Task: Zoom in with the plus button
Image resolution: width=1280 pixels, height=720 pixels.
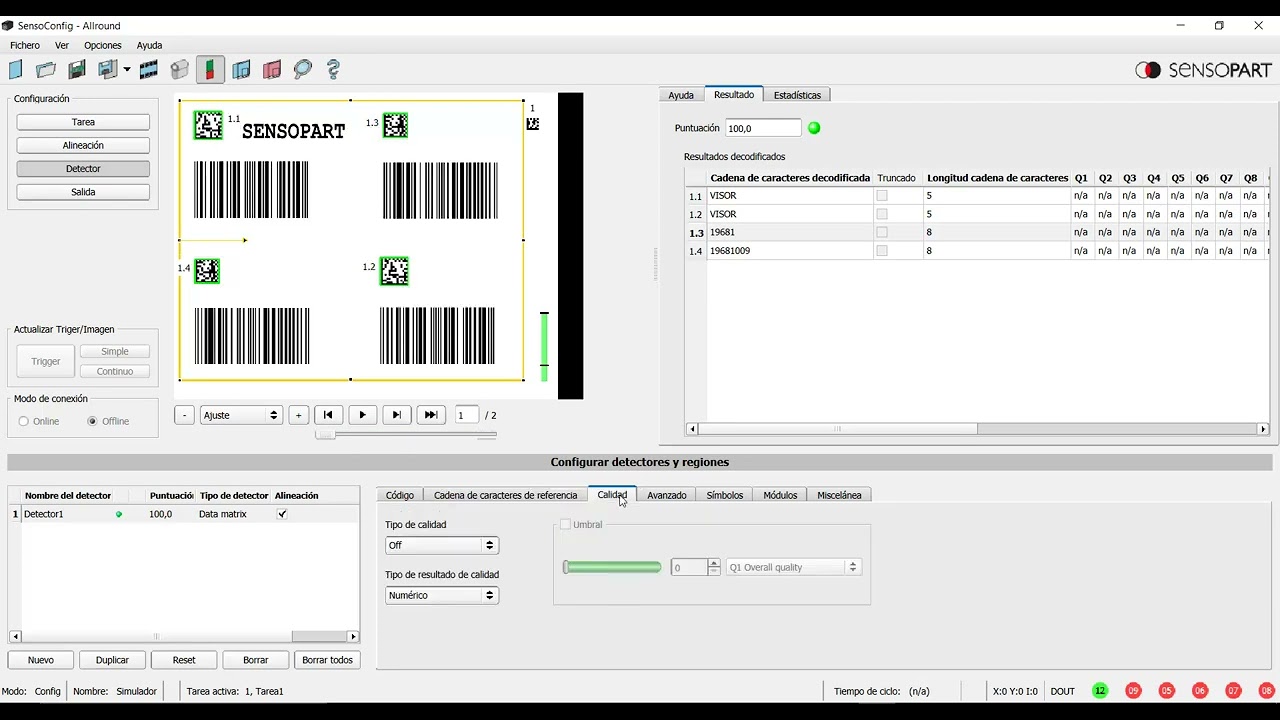Action: (x=298, y=415)
